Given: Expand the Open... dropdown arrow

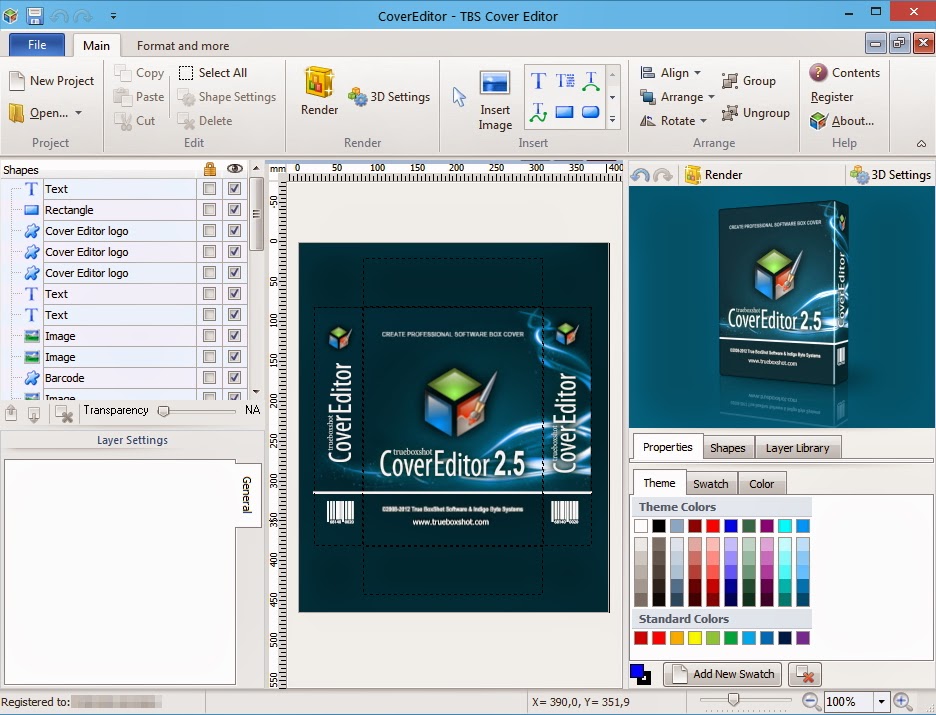Looking at the screenshot, I should coord(78,113).
